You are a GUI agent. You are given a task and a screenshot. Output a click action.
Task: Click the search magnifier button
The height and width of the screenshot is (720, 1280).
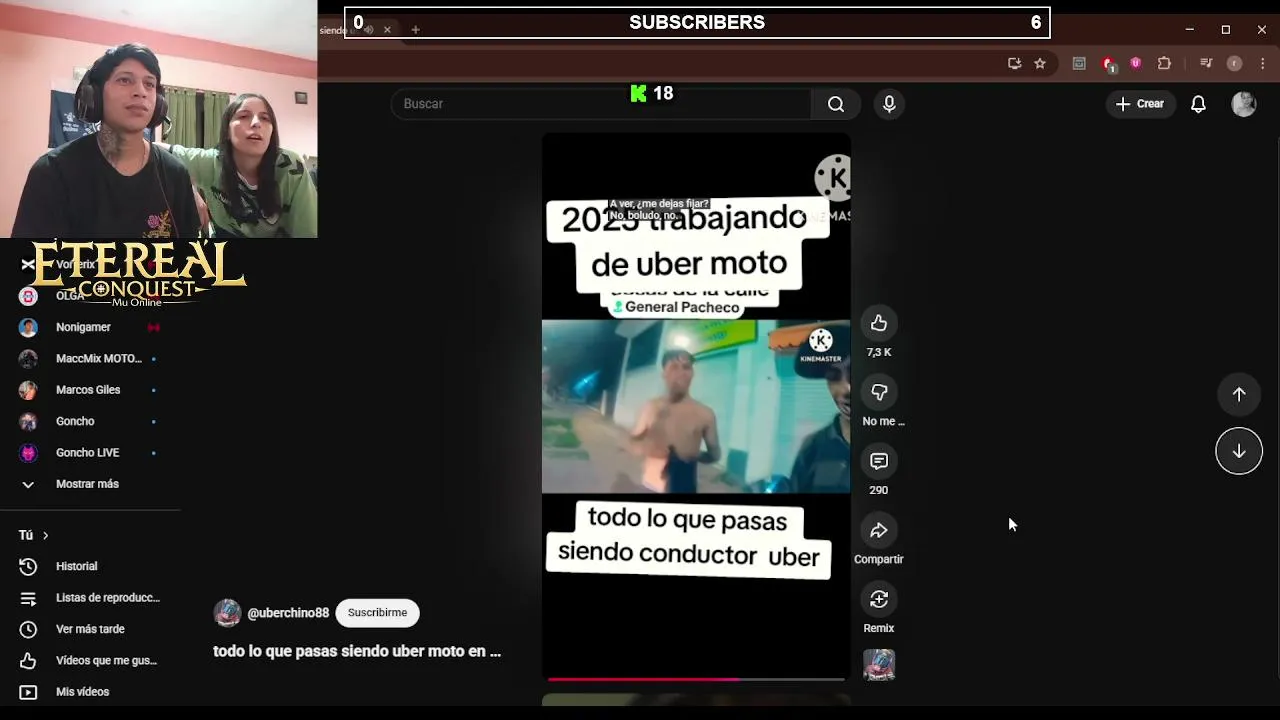click(836, 104)
